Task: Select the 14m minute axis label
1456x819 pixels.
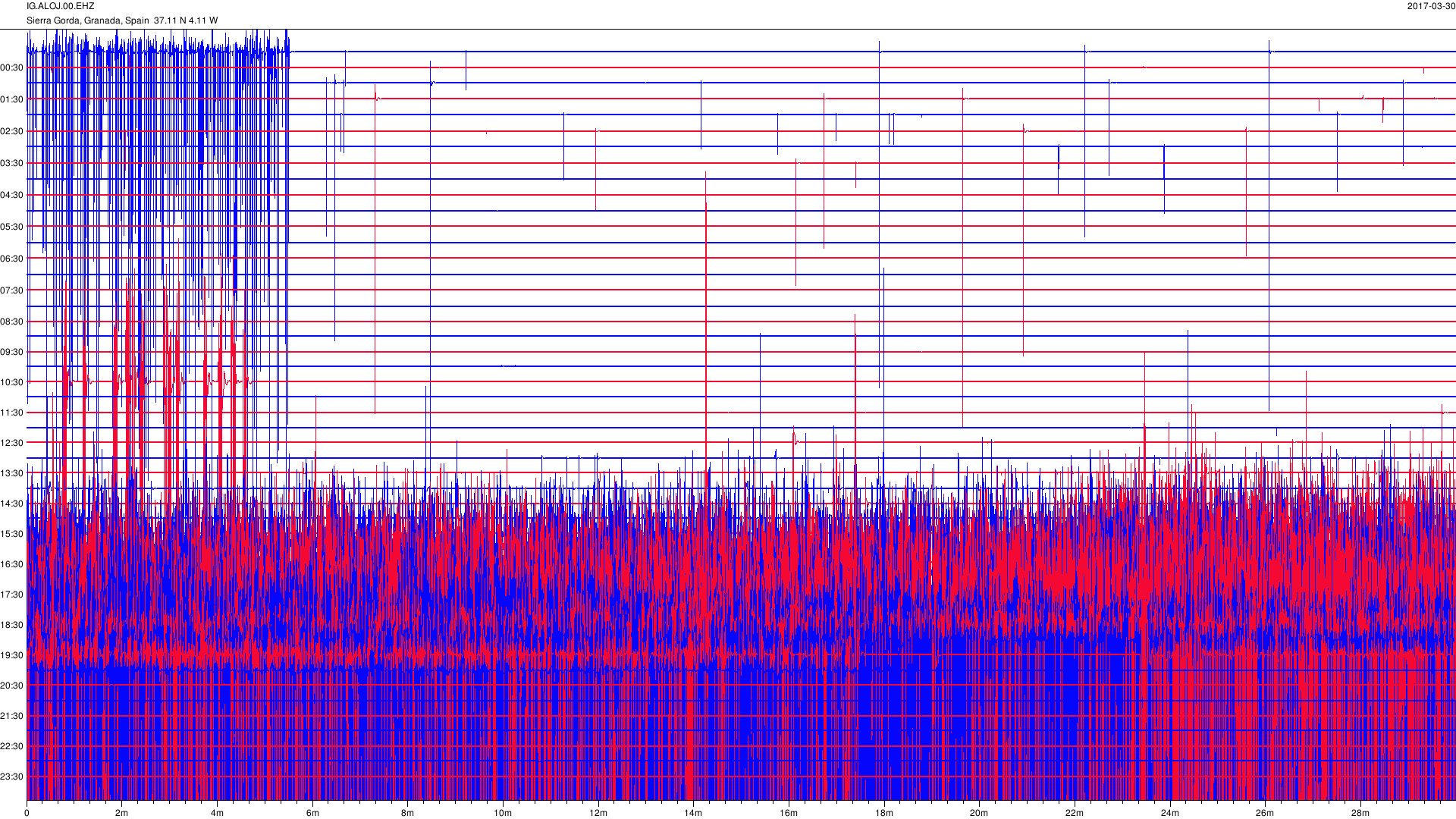Action: click(693, 813)
